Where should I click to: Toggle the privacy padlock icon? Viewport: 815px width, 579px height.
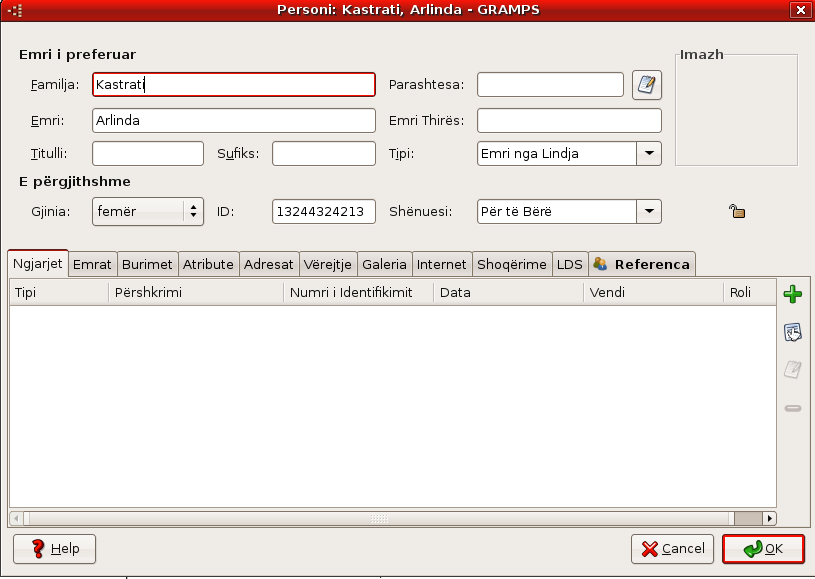tap(737, 211)
